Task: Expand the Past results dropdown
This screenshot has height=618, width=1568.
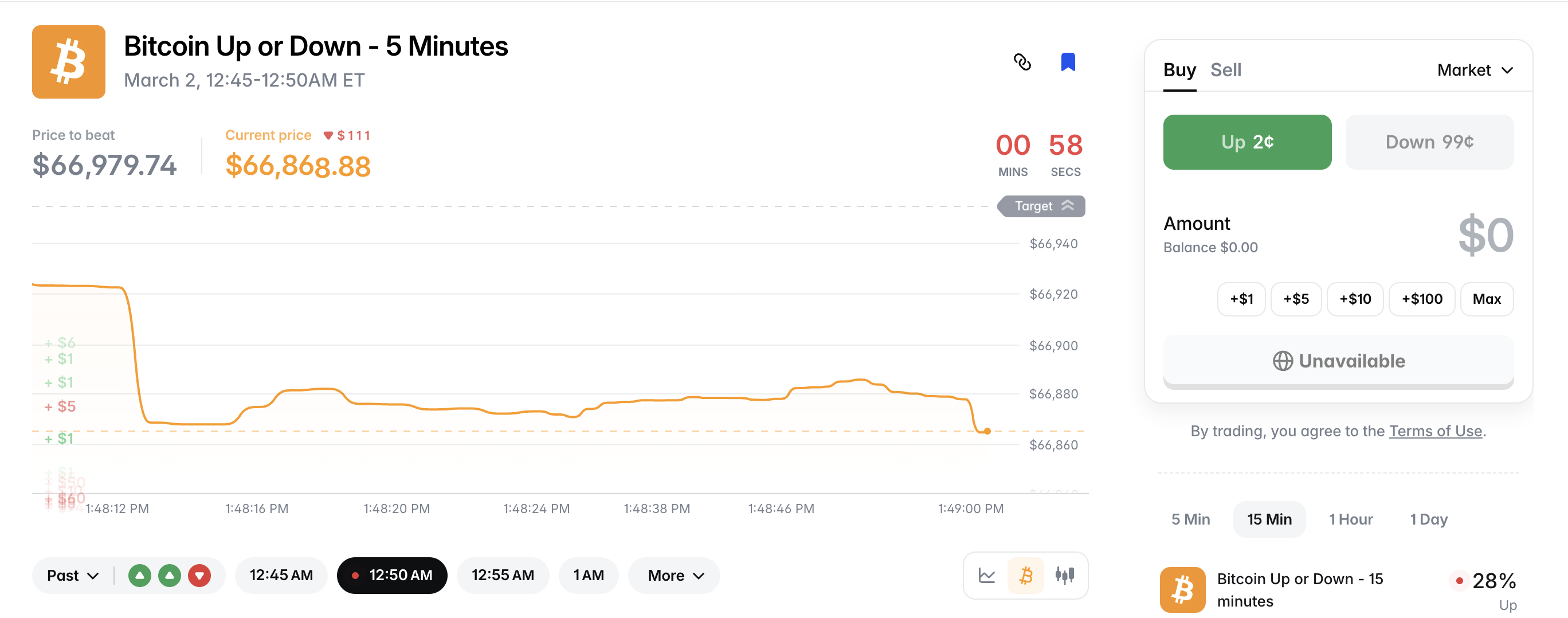Action: point(72,576)
